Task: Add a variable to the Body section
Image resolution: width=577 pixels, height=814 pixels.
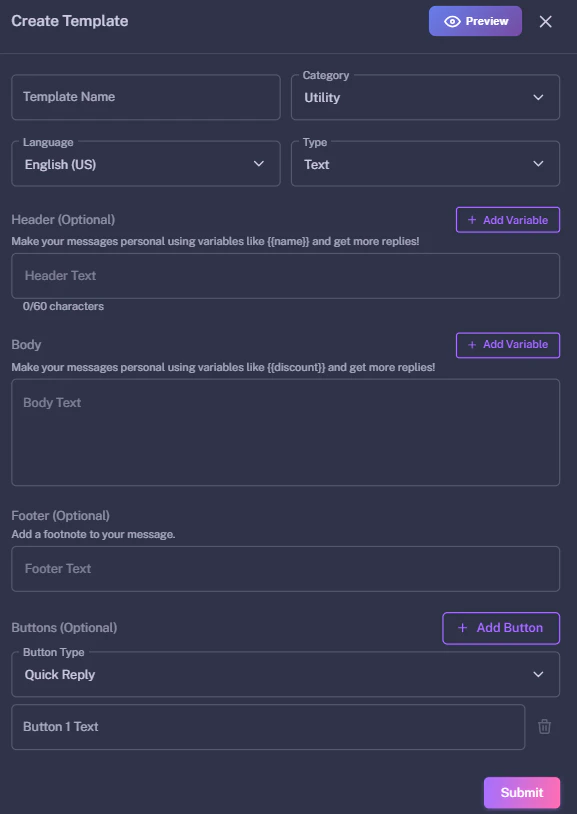Action: [508, 345]
